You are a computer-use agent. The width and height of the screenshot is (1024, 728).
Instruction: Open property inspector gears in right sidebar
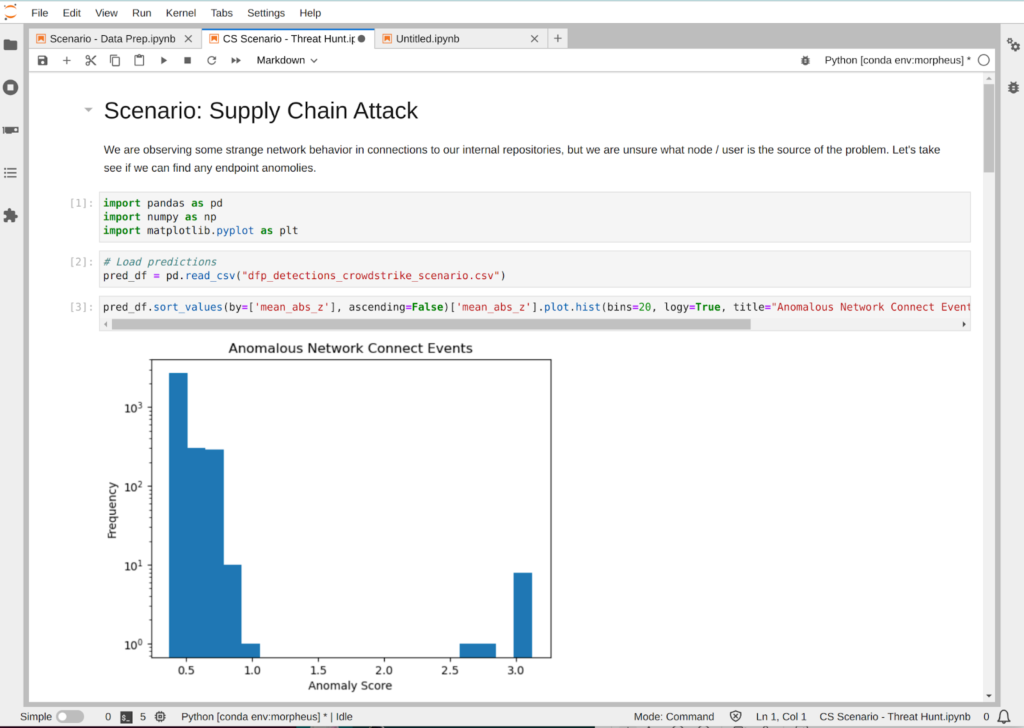(1012, 45)
